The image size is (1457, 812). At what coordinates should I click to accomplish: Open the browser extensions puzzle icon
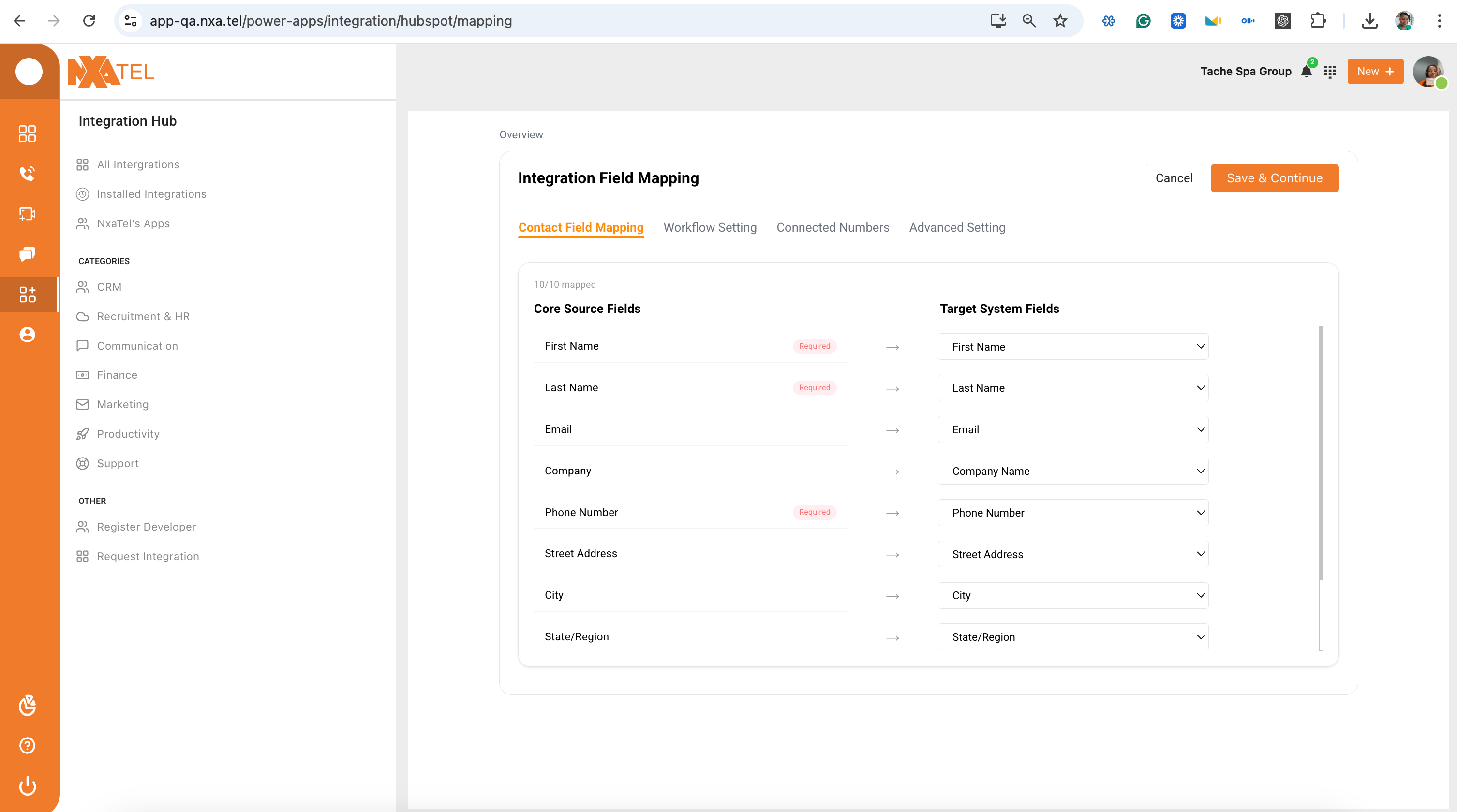click(x=1318, y=21)
